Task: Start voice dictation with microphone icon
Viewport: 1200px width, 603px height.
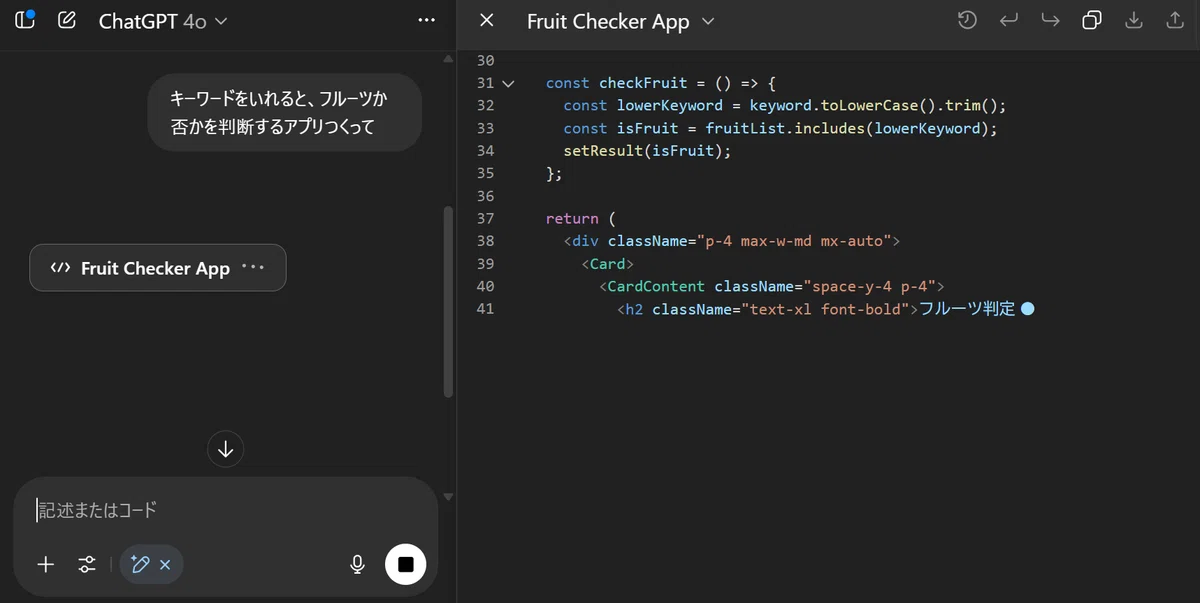Action: [x=357, y=565]
